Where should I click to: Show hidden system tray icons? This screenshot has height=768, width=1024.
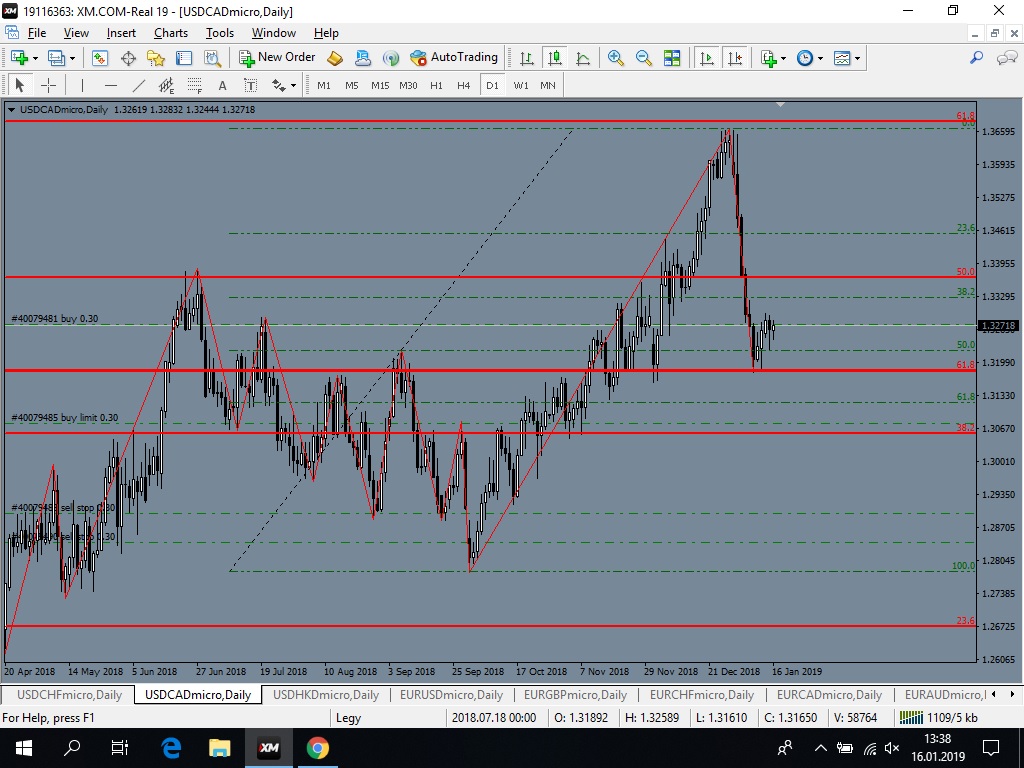[821, 748]
